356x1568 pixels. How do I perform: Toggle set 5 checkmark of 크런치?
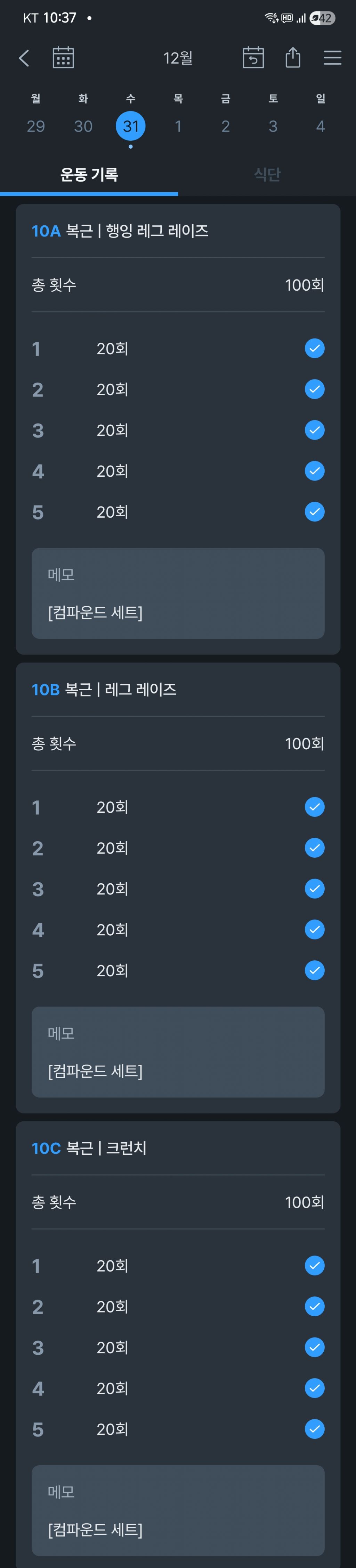[314, 1429]
